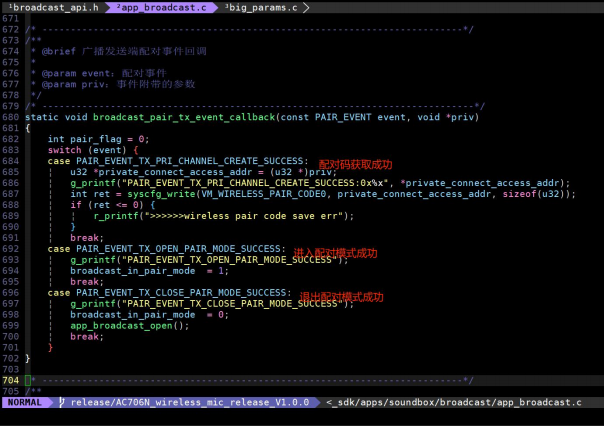Click the syscfg_write function call
The width and height of the screenshot is (604, 426).
tap(161, 194)
